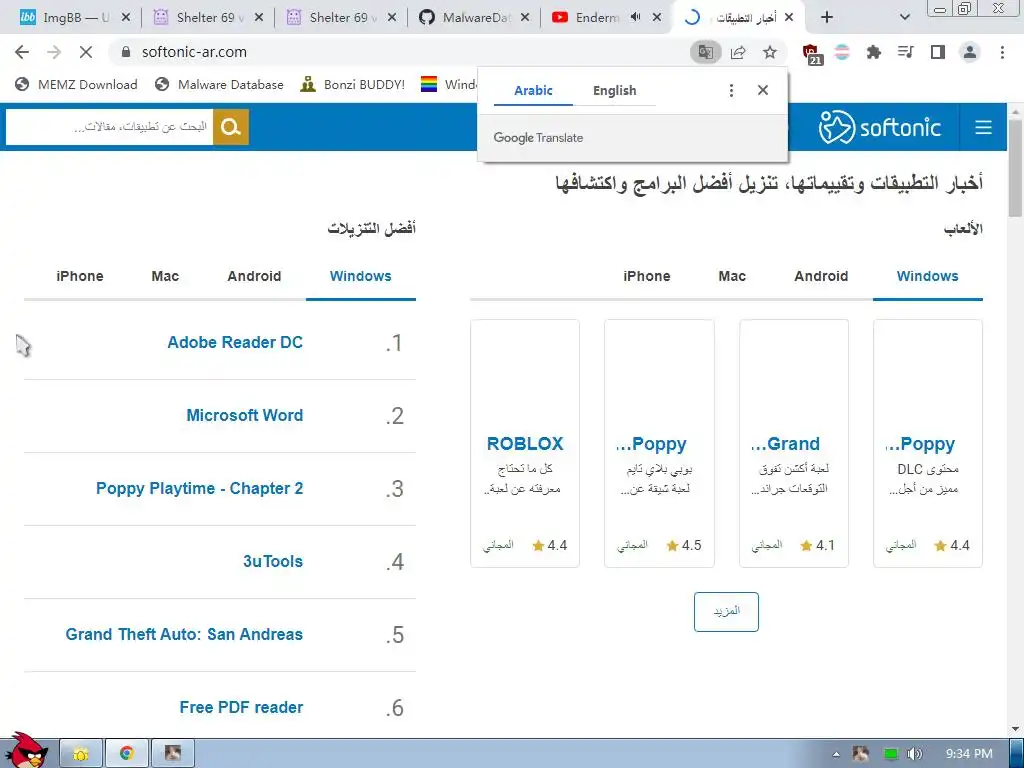Select Mac tab in top downloads
This screenshot has height=768, width=1024.
coord(165,276)
